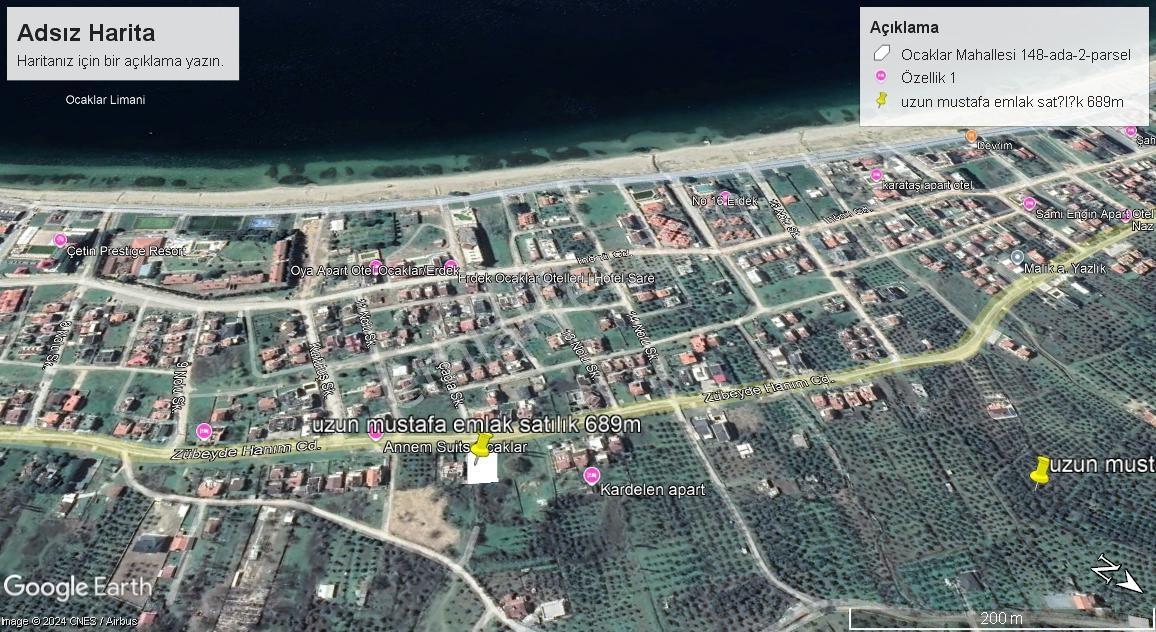Click the 'Ocaklar Limani' label over the sea

(105, 100)
